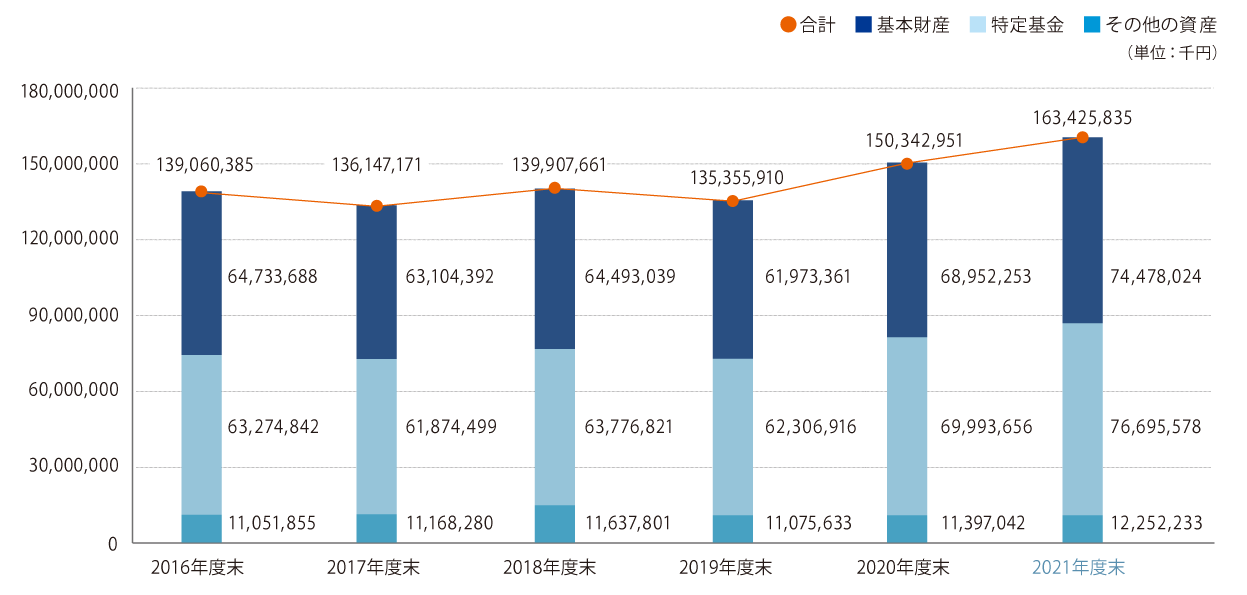
Task: Click the 2018年度末 orange total data point
Action: coord(555,188)
